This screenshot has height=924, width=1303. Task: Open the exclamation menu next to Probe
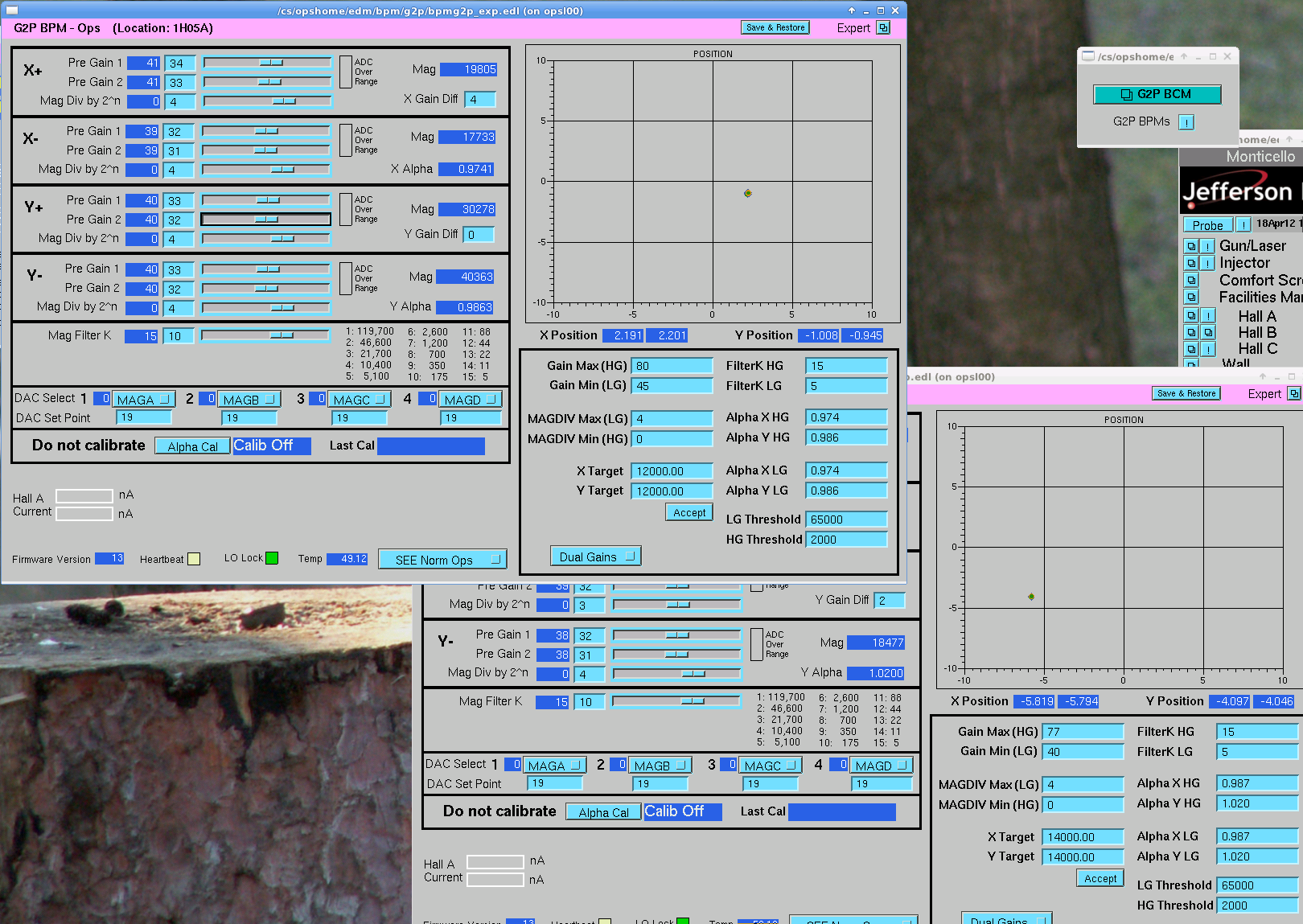coord(1243,225)
